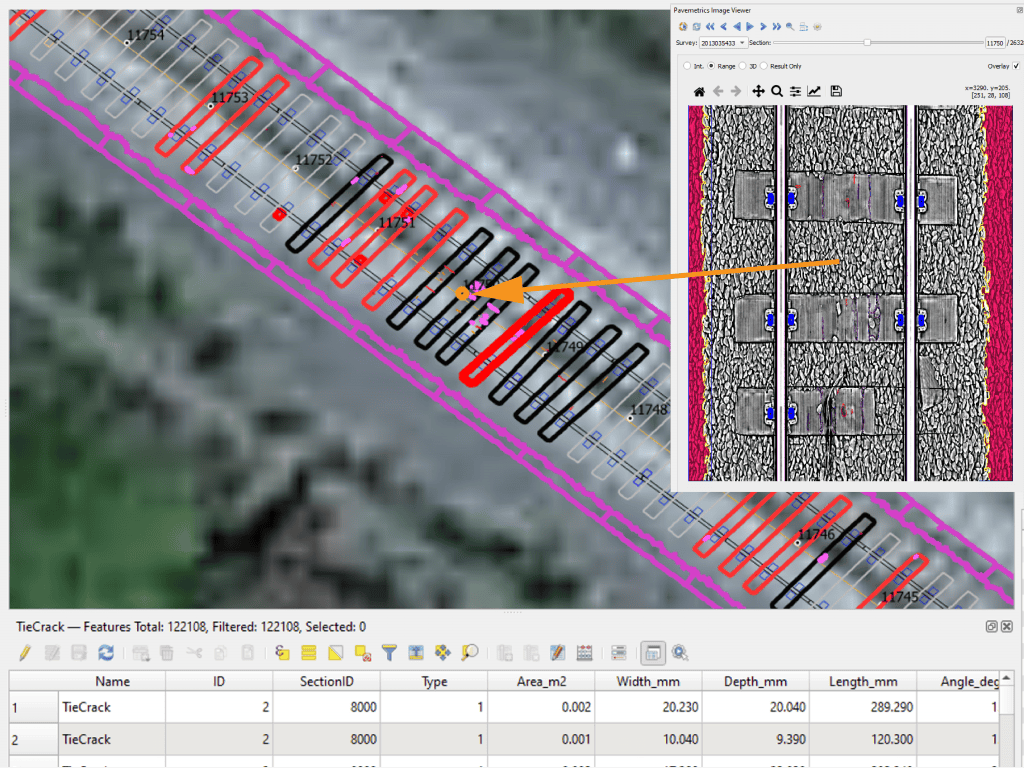The height and width of the screenshot is (768, 1024).
Task: Click the section number input field
Action: click(995, 43)
